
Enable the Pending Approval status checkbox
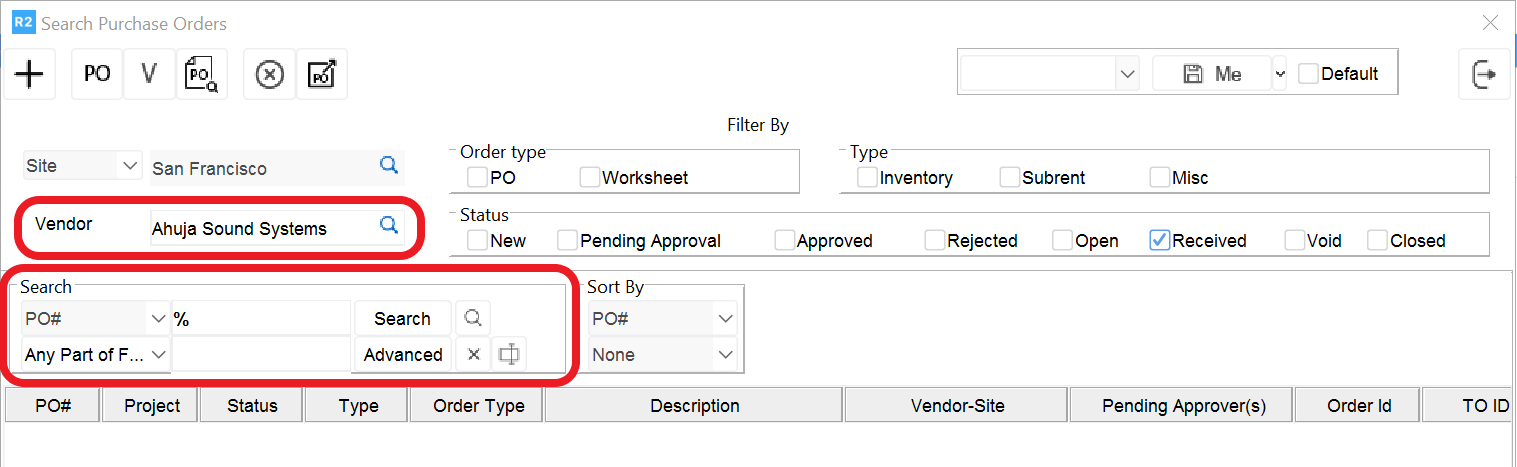(x=568, y=240)
